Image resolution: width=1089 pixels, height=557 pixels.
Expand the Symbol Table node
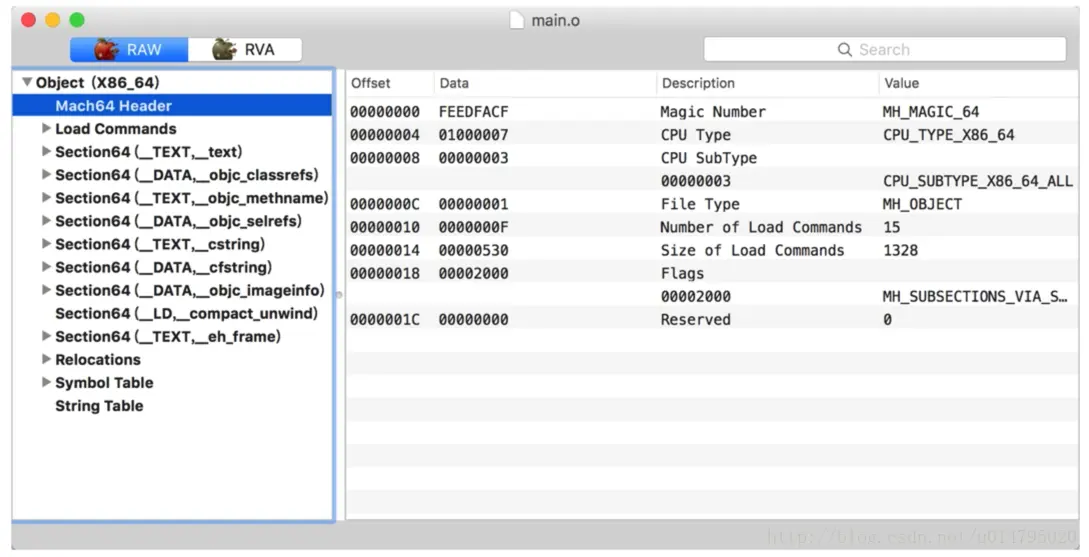[x=46, y=382]
